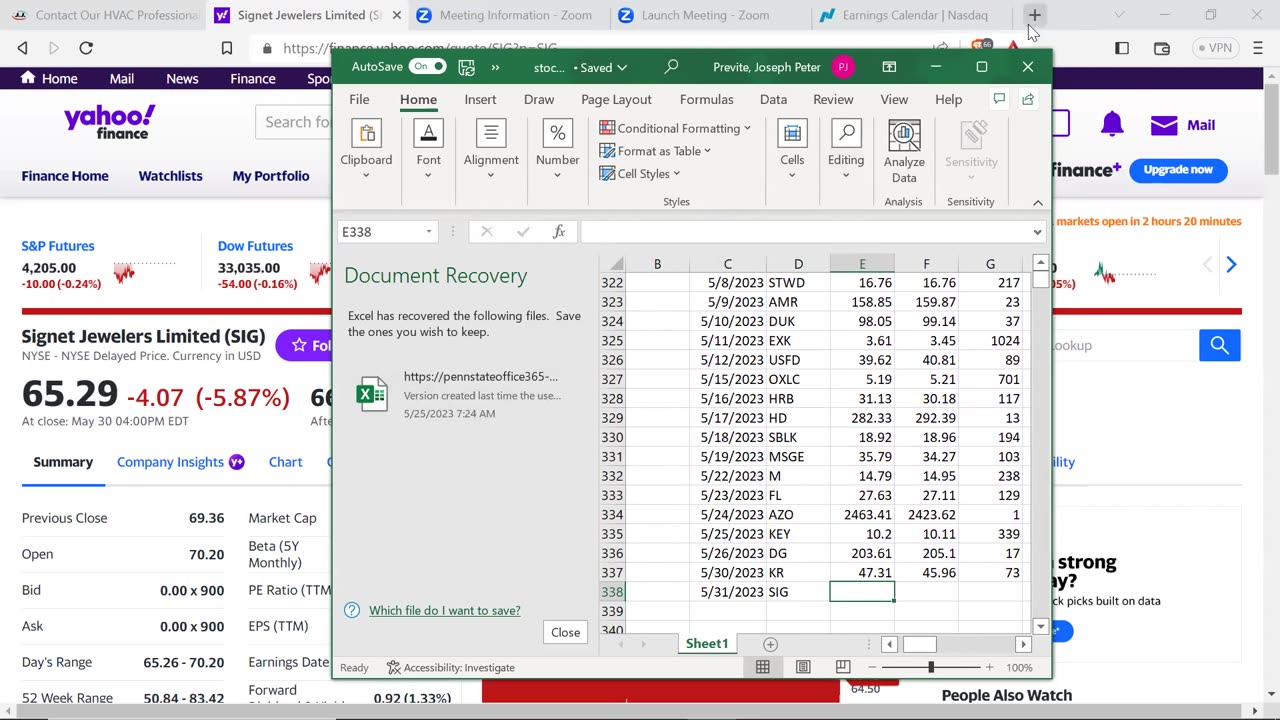Expand the Number format group

(x=557, y=151)
